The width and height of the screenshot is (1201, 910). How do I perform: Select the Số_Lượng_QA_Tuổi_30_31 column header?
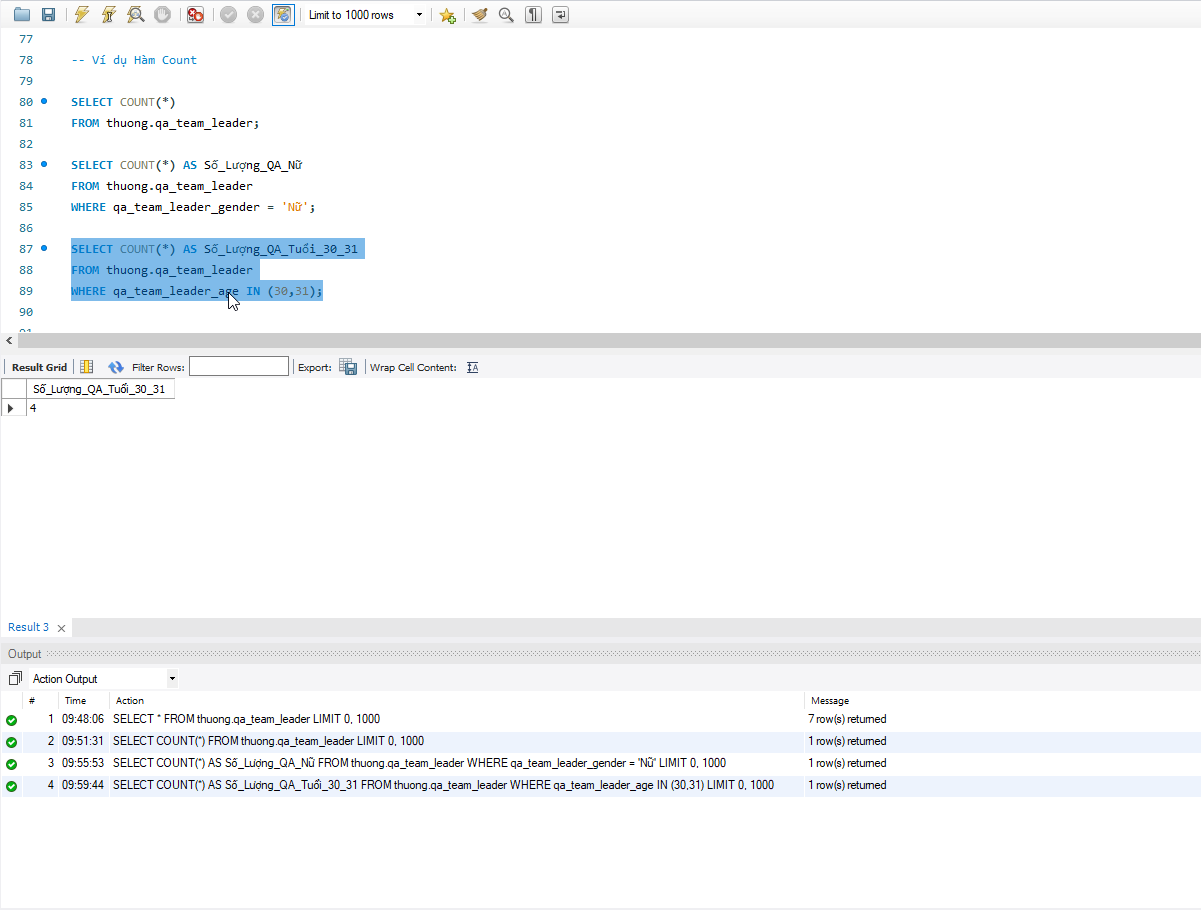(99, 389)
